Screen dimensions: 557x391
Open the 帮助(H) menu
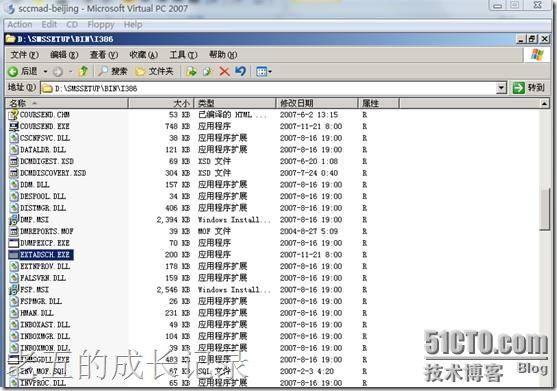(x=223, y=55)
